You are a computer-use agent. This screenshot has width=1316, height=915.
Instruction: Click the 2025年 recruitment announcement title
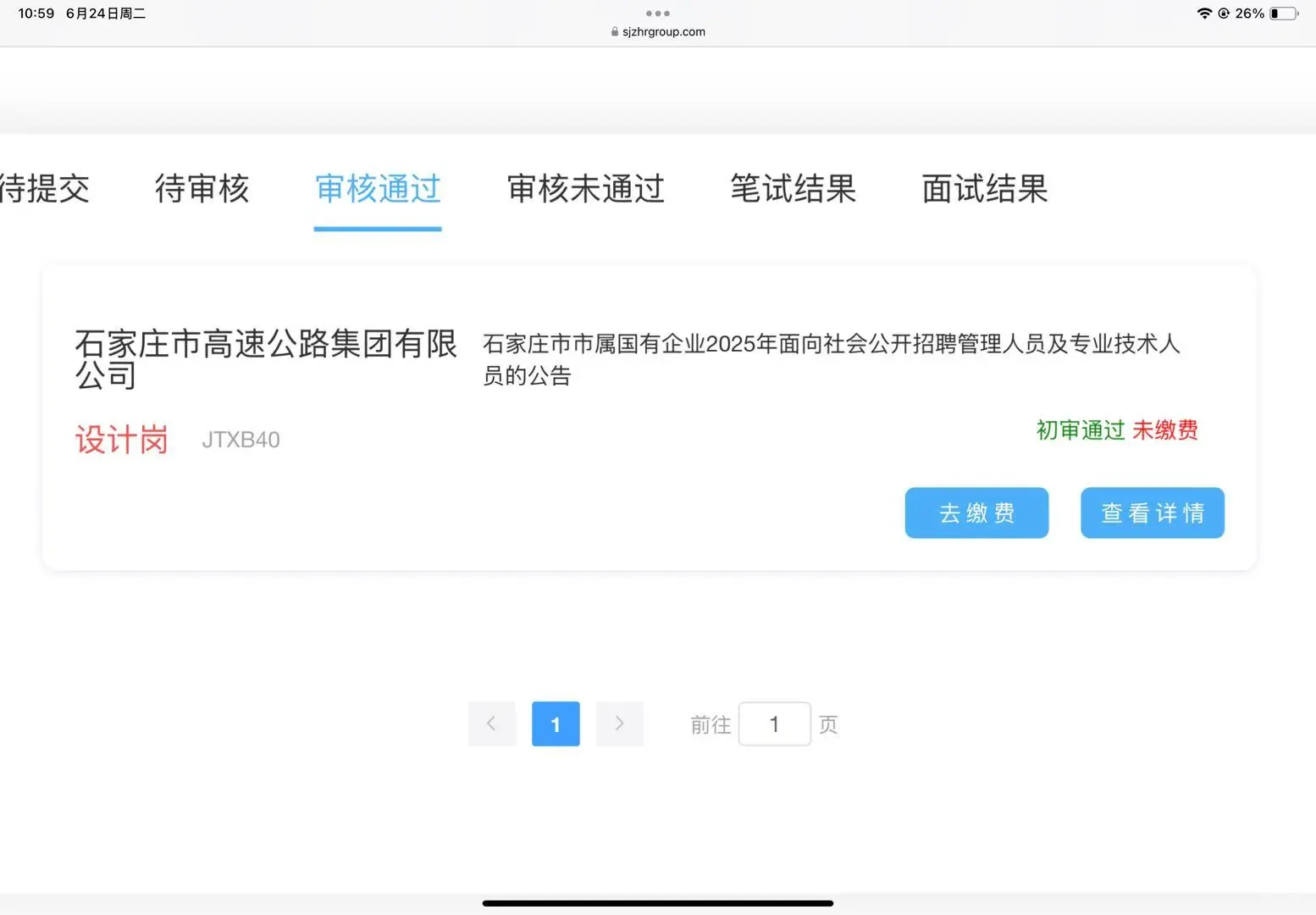point(832,359)
